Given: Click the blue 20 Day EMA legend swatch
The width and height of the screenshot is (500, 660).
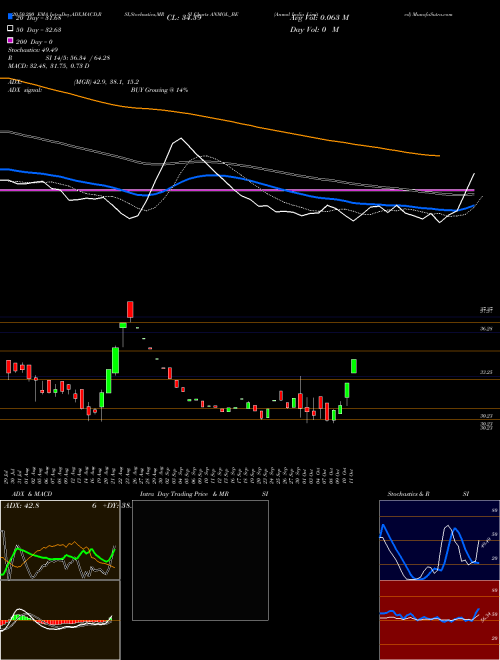Looking at the screenshot, I should pos(10,17).
